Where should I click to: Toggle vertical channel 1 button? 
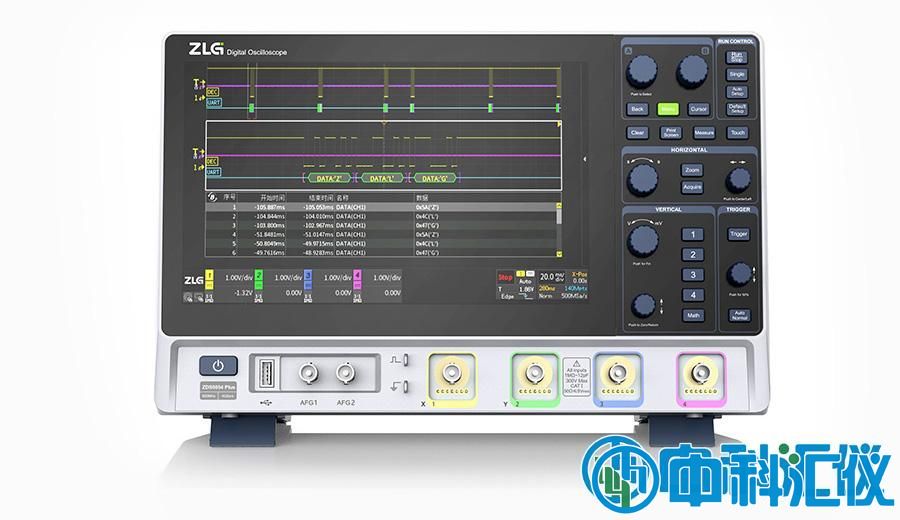click(691, 234)
